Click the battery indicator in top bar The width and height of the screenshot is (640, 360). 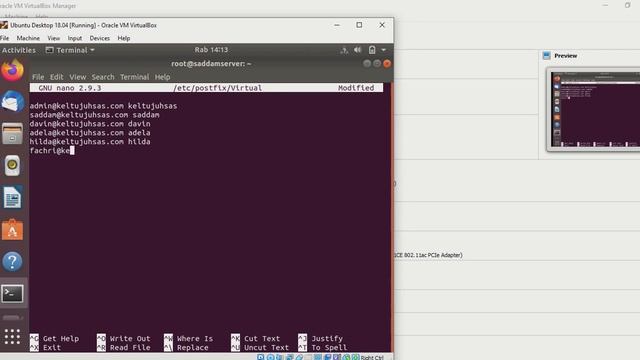372,50
